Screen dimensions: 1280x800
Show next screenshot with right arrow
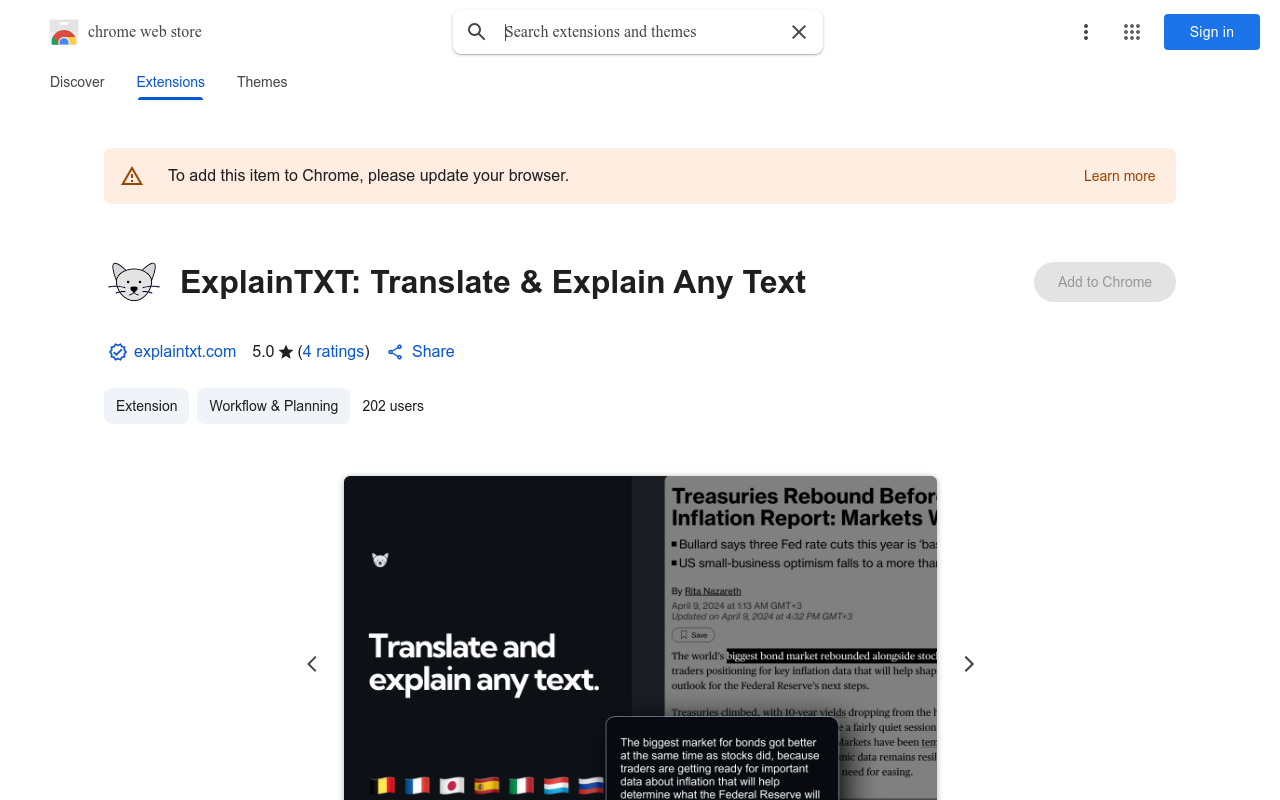968,664
